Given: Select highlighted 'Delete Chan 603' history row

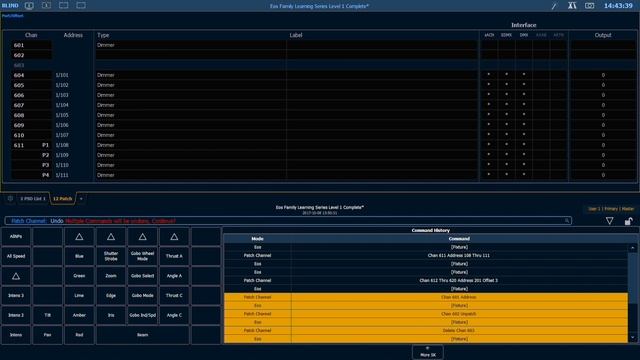Looking at the screenshot, I should click(x=426, y=331).
